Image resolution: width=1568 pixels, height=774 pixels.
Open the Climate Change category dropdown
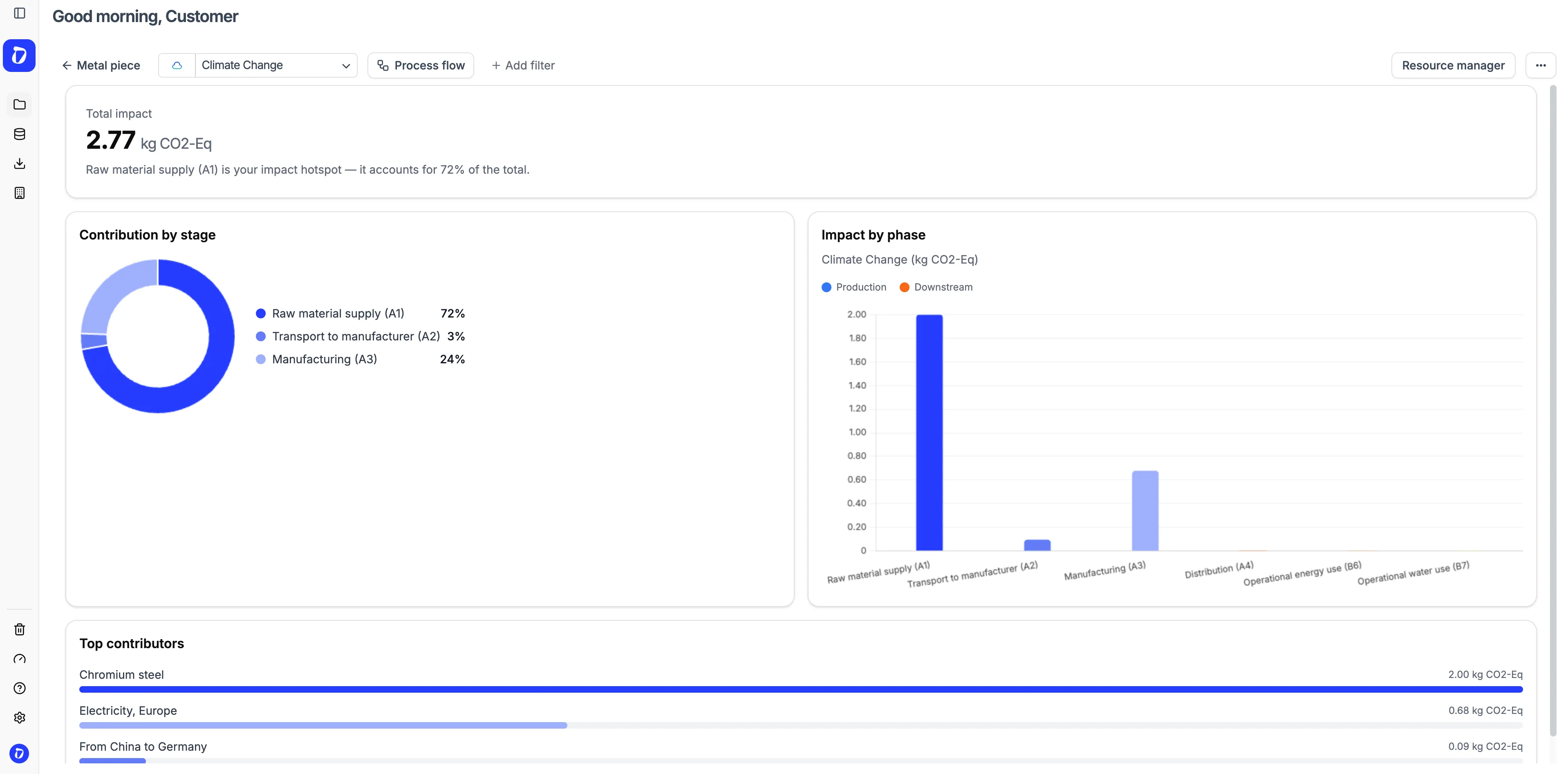point(275,65)
